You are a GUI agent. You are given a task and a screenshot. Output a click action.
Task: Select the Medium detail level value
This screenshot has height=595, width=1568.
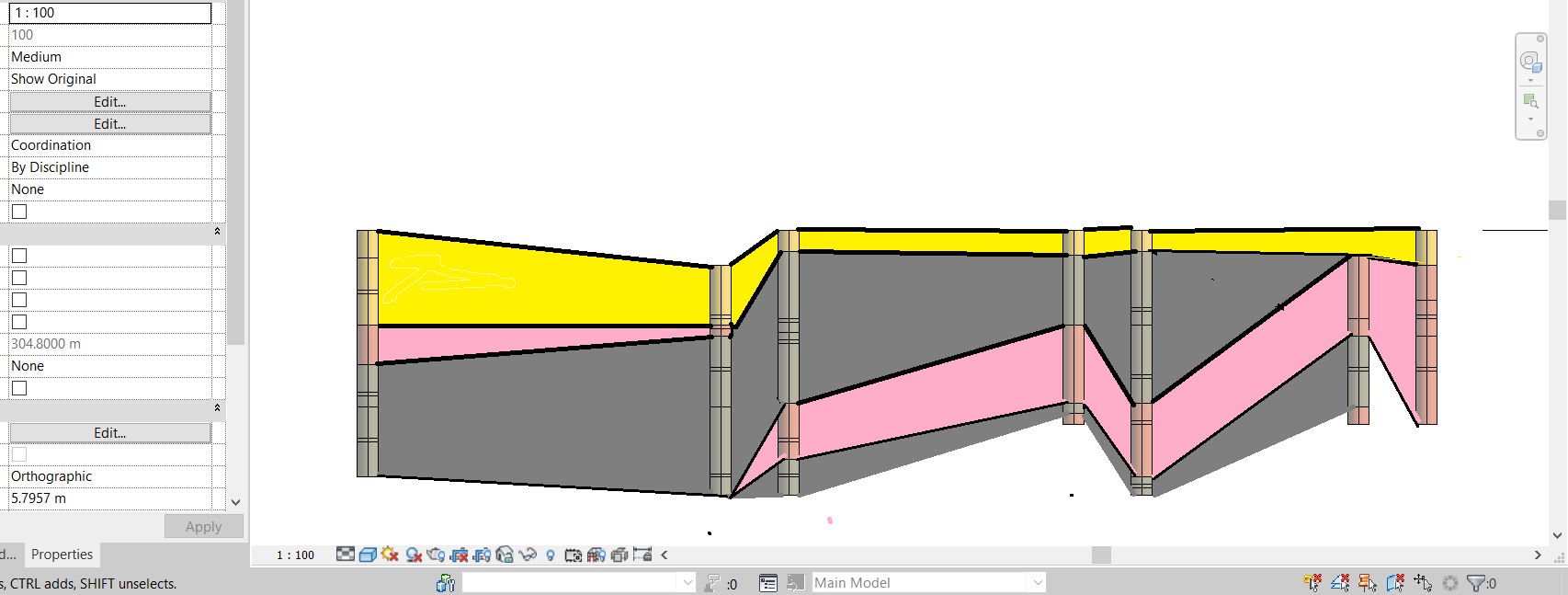tap(110, 57)
